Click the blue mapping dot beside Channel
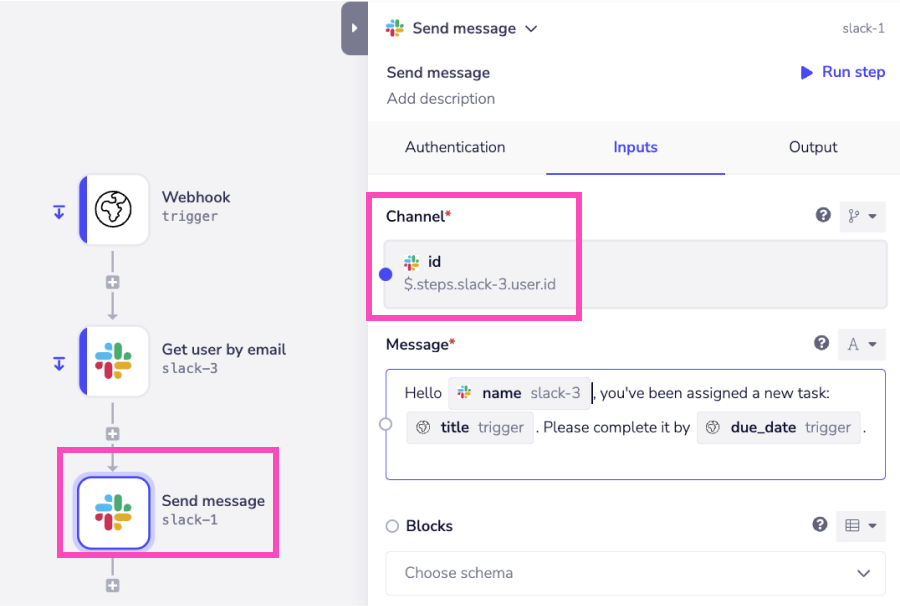The width and height of the screenshot is (900, 606). pyautogui.click(x=385, y=273)
